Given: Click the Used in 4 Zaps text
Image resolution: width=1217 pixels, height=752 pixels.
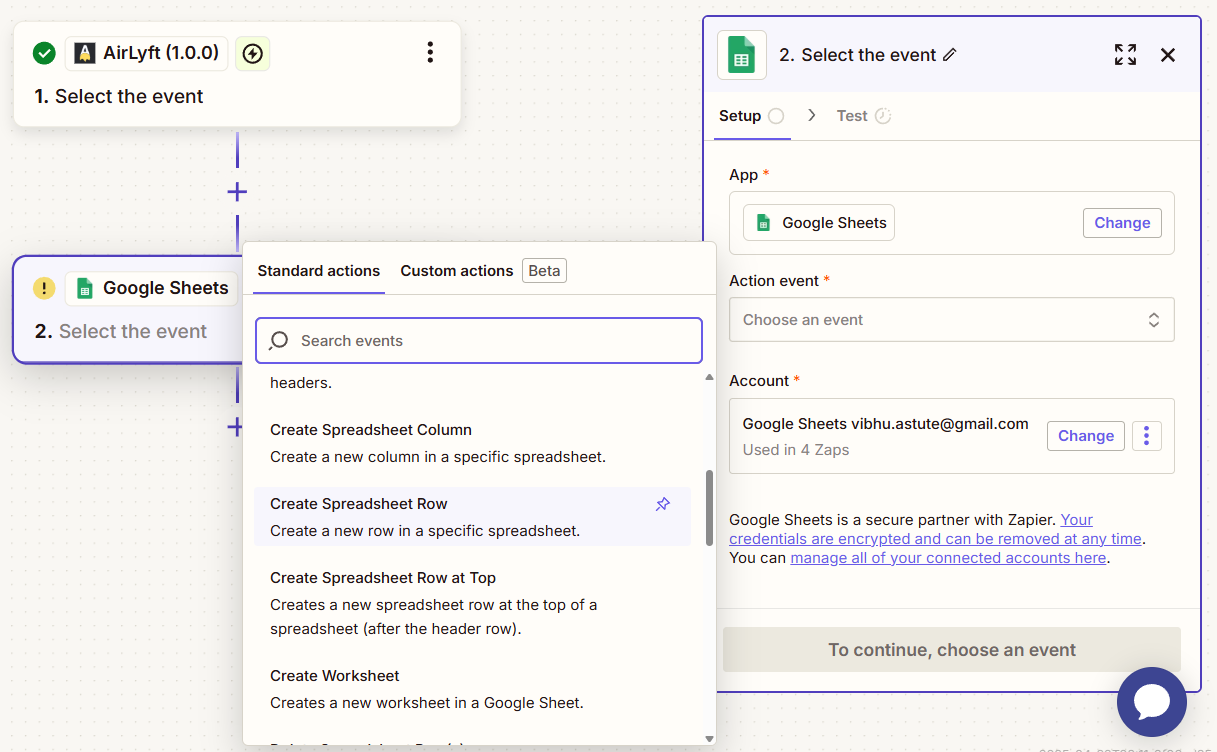Looking at the screenshot, I should (x=796, y=450).
